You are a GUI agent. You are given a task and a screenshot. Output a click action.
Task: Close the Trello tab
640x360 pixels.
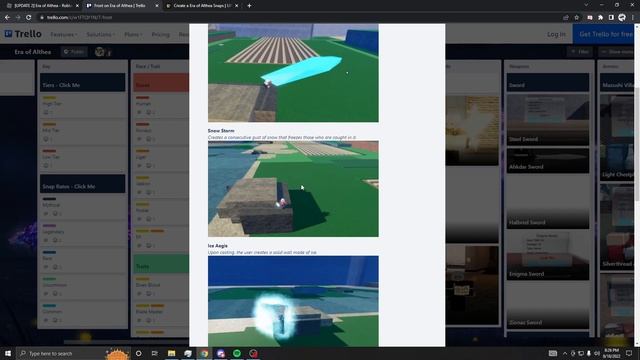pyautogui.click(x=157, y=6)
